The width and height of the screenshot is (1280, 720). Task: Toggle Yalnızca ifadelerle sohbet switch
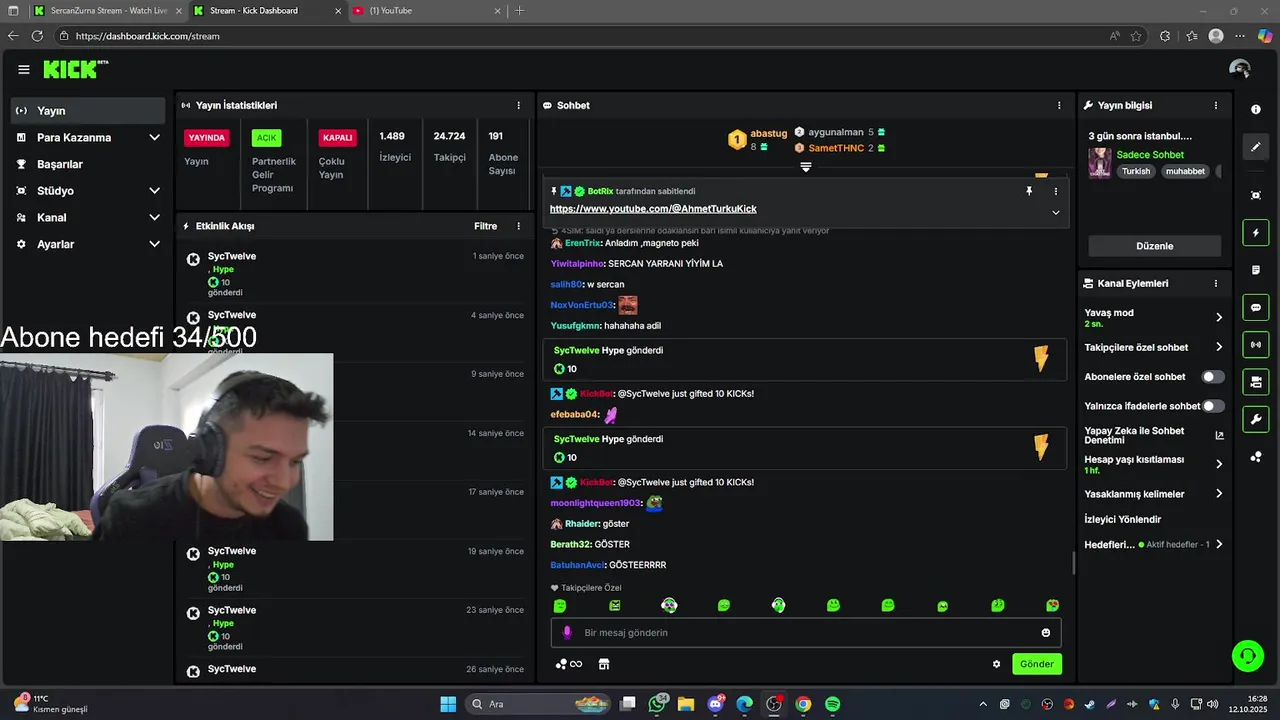(x=1213, y=406)
